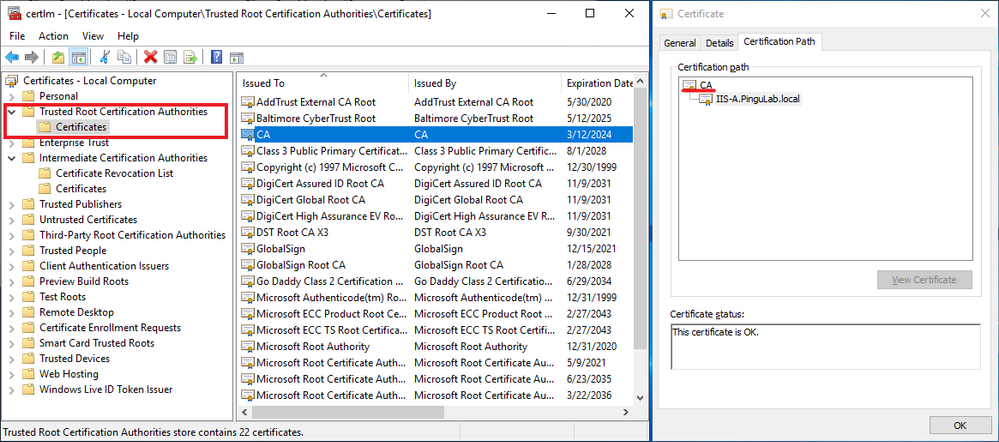Image resolution: width=999 pixels, height=442 pixels.
Task: Click the CA certificate icon in Certification path
Action: (690, 85)
